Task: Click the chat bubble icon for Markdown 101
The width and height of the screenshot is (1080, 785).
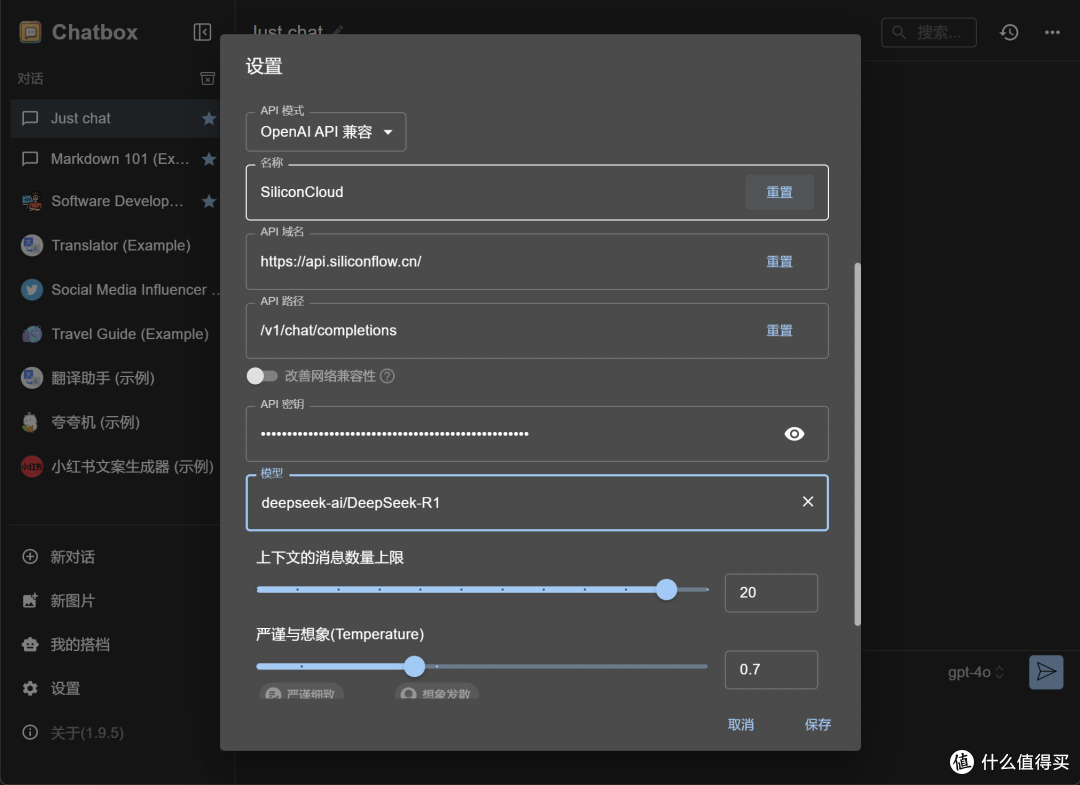Action: pos(30,159)
